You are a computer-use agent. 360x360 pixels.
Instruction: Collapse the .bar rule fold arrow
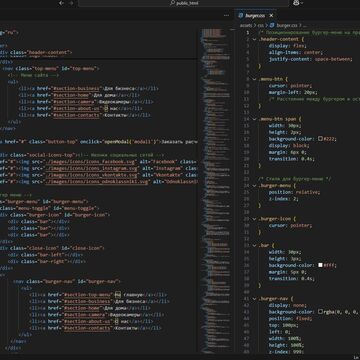[254, 246]
